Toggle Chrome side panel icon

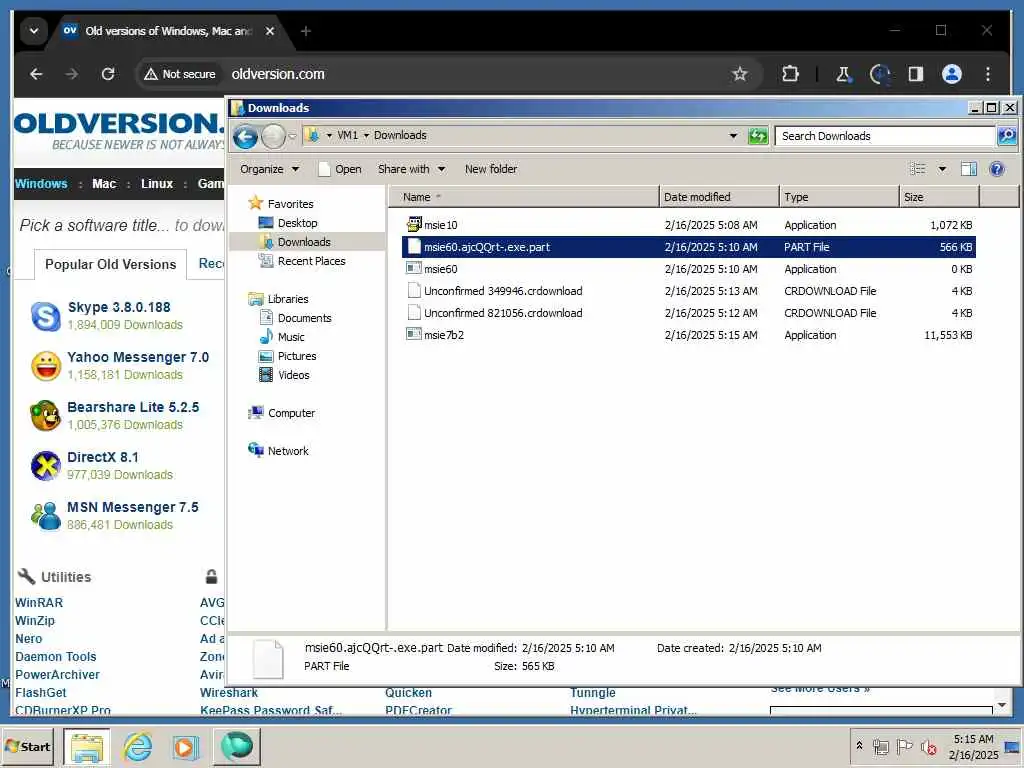(916, 74)
